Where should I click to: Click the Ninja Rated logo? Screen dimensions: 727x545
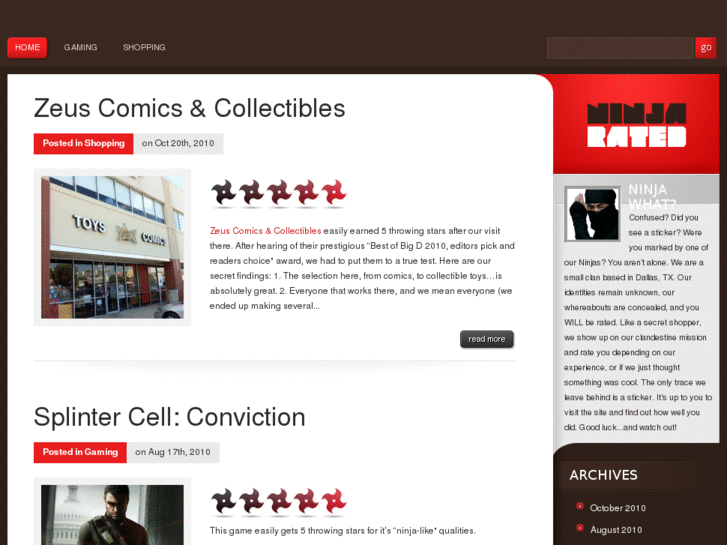coord(636,125)
